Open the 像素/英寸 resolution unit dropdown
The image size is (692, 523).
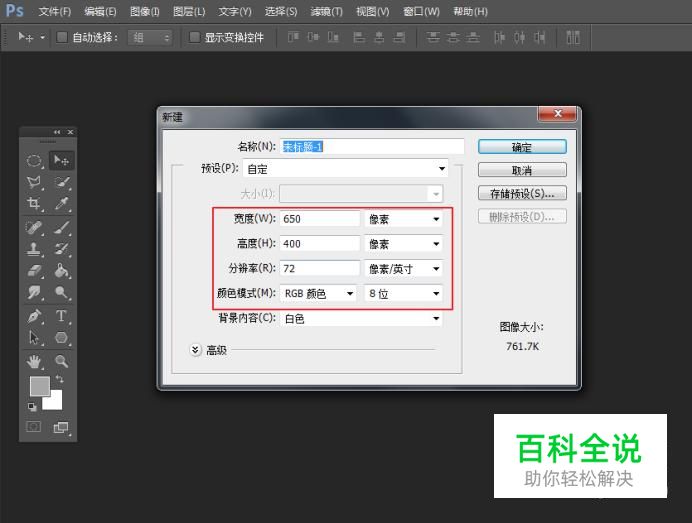point(403,268)
